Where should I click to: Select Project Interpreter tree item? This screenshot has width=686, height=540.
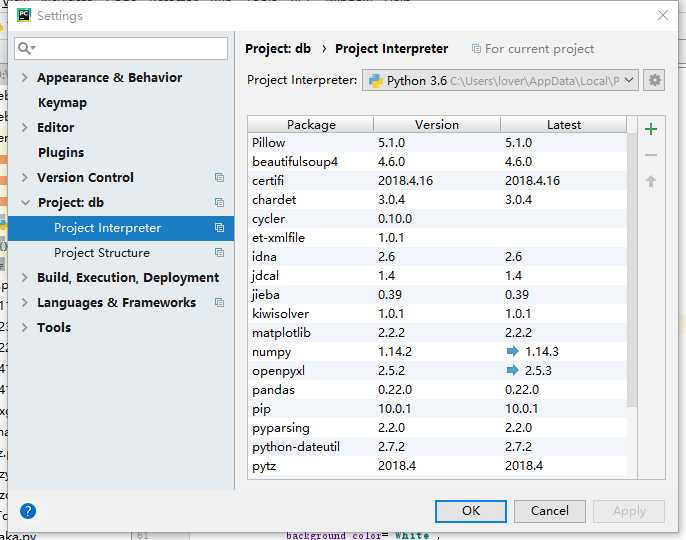[121, 228]
